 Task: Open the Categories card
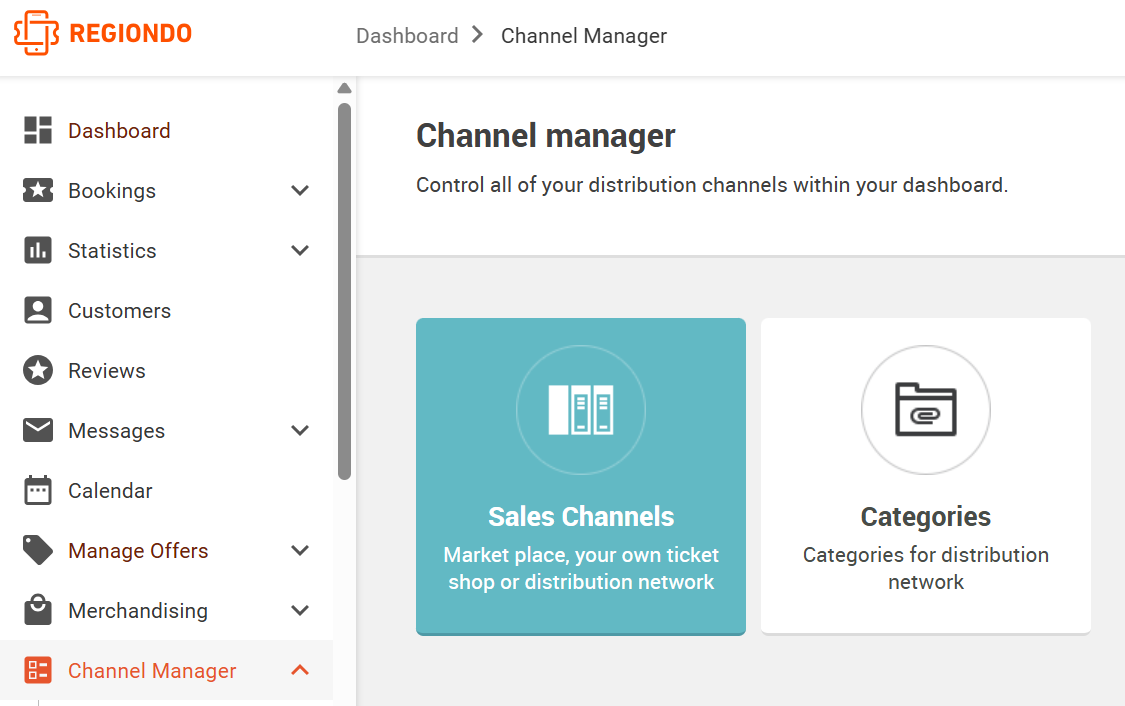[x=926, y=476]
